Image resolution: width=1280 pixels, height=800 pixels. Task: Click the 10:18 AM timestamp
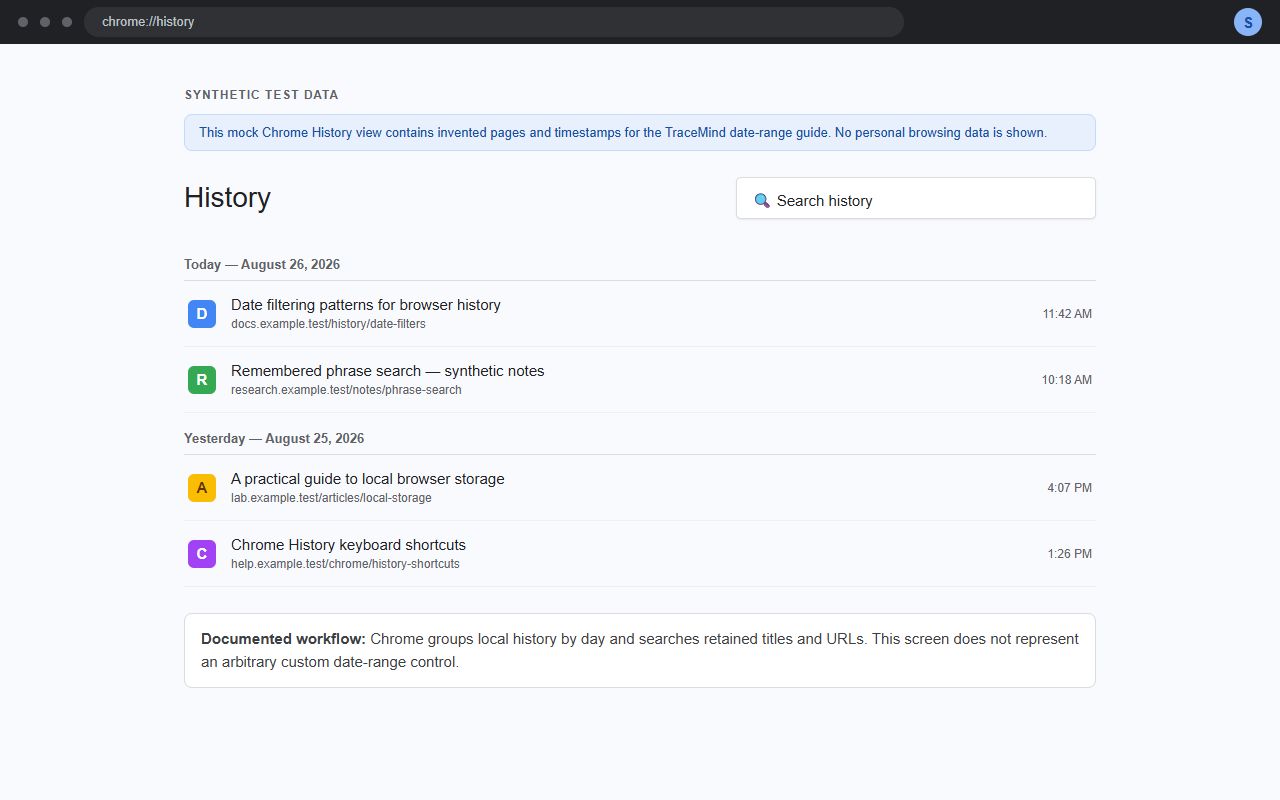[1067, 380]
